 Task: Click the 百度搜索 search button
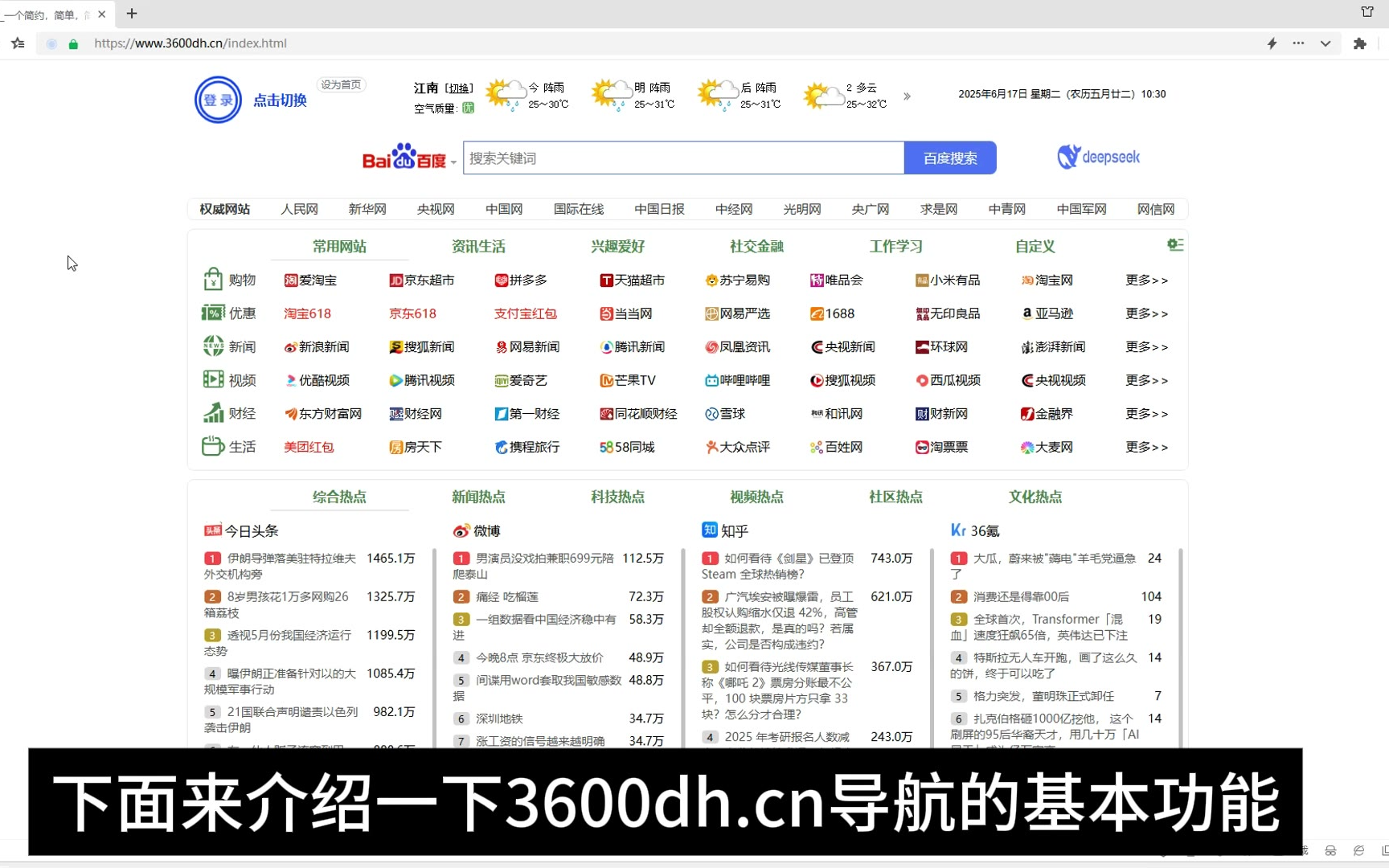coord(950,158)
